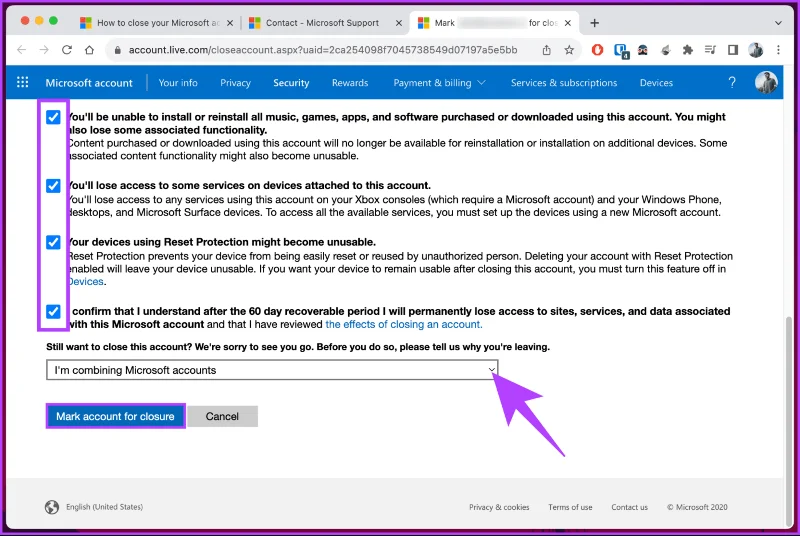
Task: Open the media playlist control icon
Action: pyautogui.click(x=710, y=50)
